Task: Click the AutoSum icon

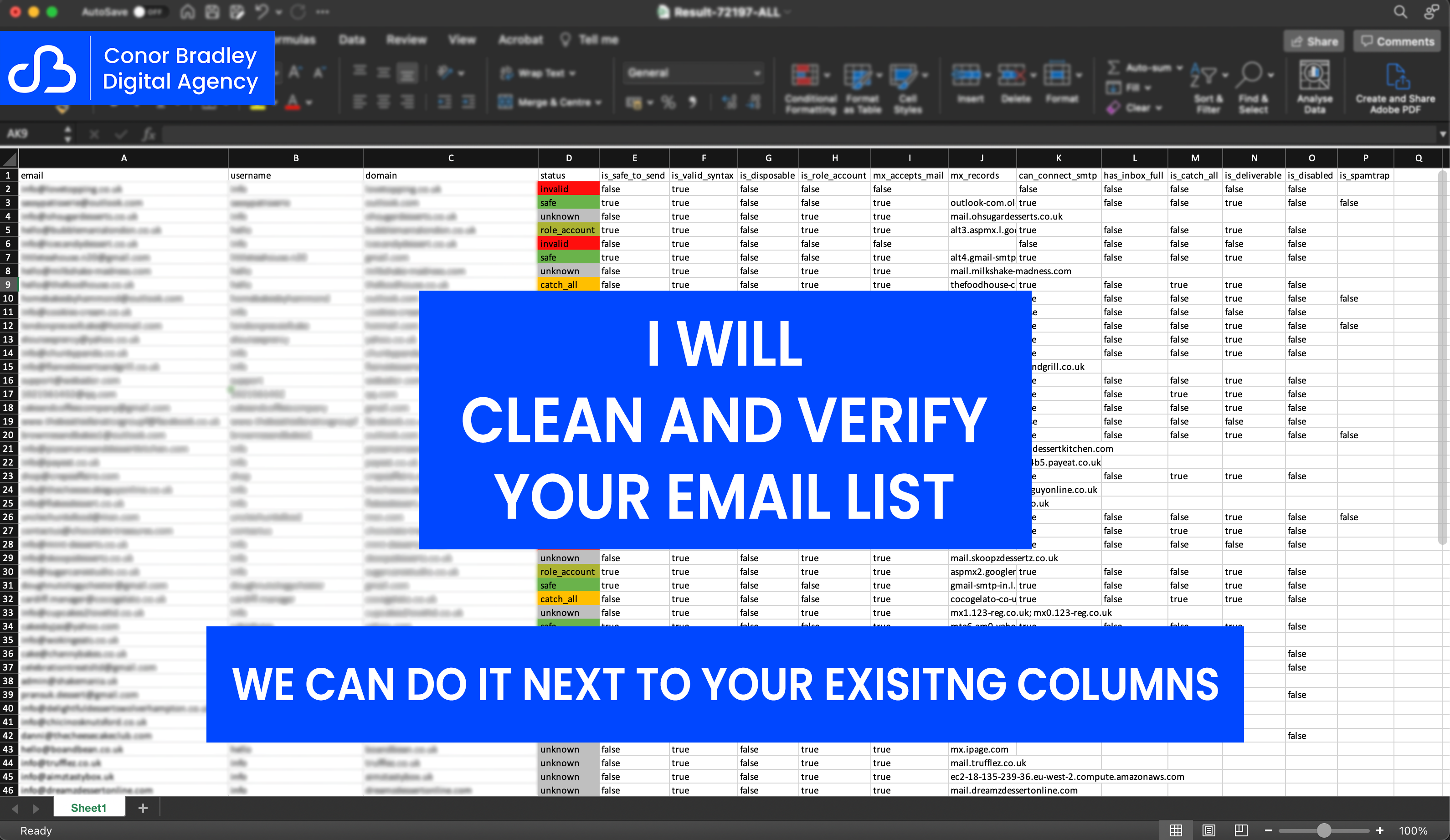Action: coord(1115,67)
